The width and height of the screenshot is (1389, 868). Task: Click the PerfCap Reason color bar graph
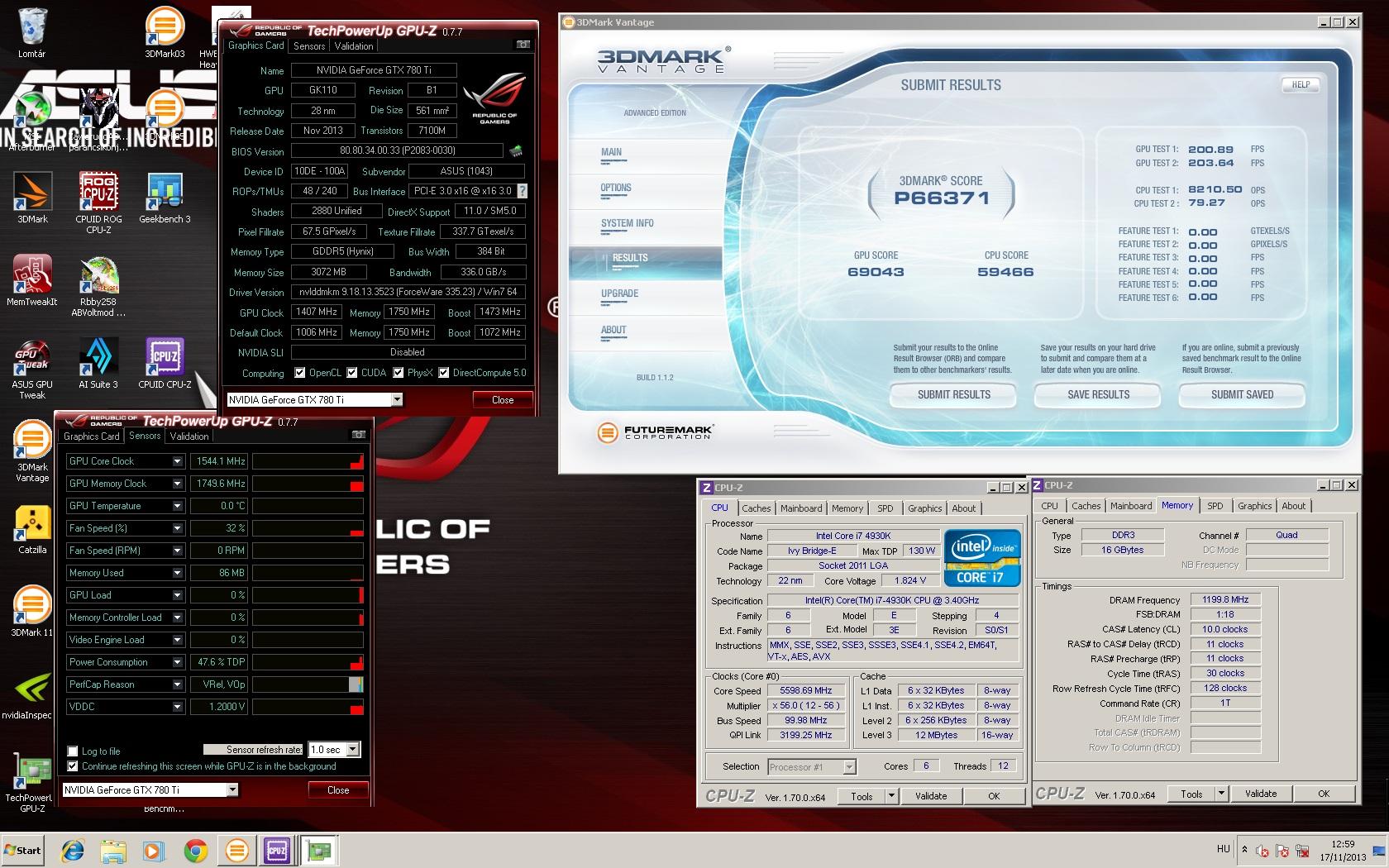(x=308, y=684)
